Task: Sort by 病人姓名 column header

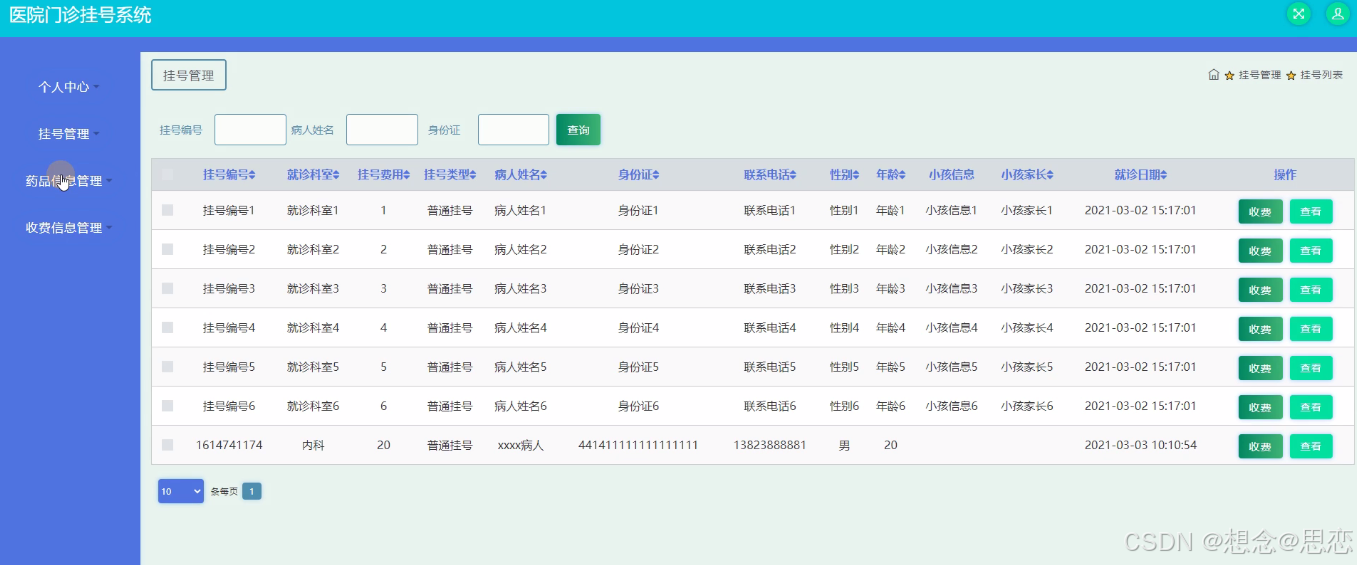Action: (x=521, y=175)
